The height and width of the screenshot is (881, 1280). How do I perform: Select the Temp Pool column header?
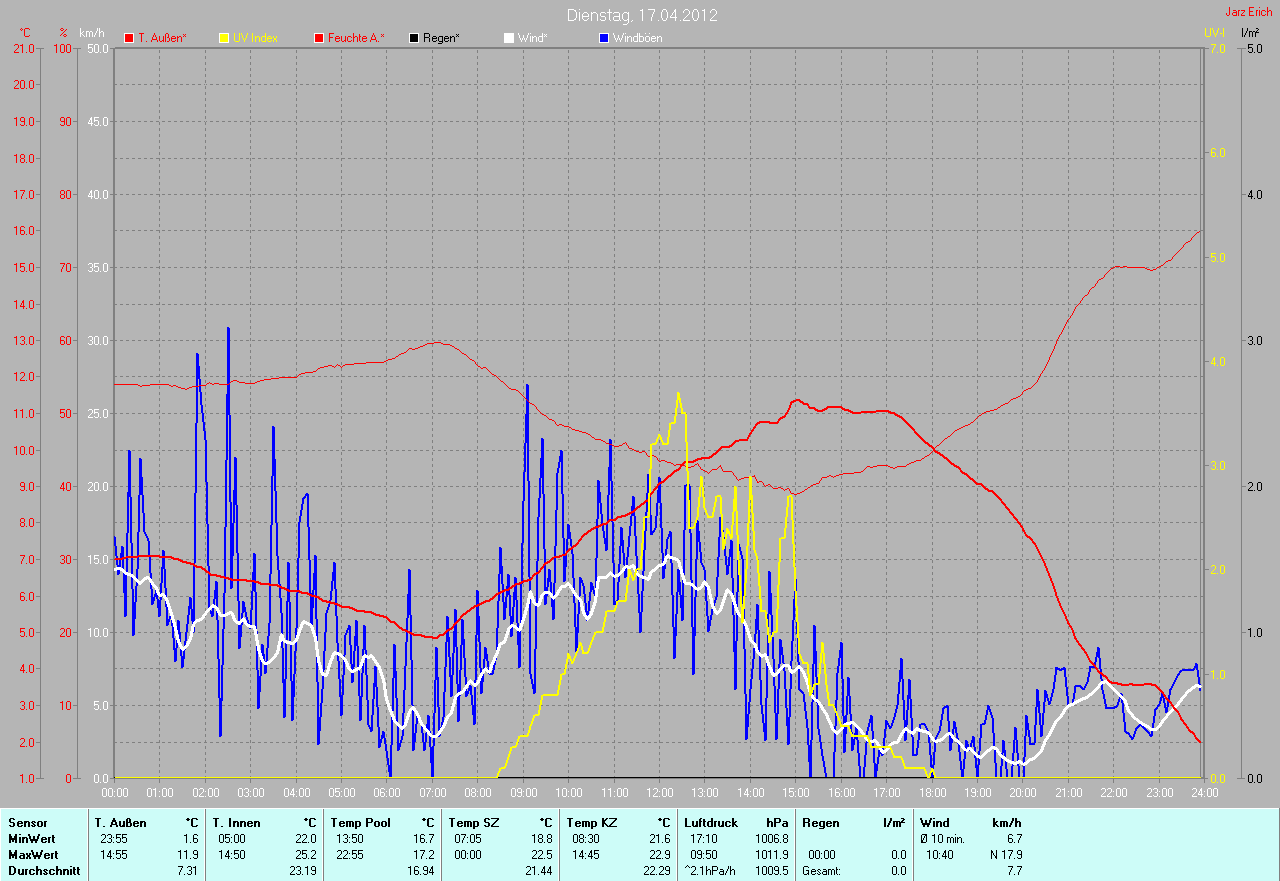359,823
